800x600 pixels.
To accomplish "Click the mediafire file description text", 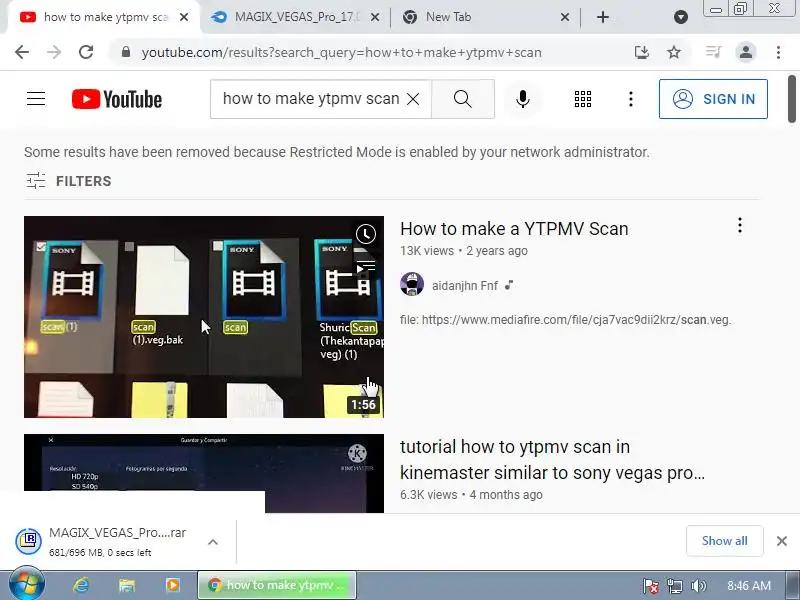I will (565, 320).
